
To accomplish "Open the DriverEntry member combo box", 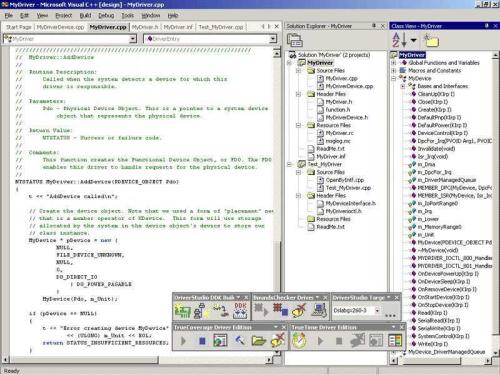I will (x=273, y=39).
